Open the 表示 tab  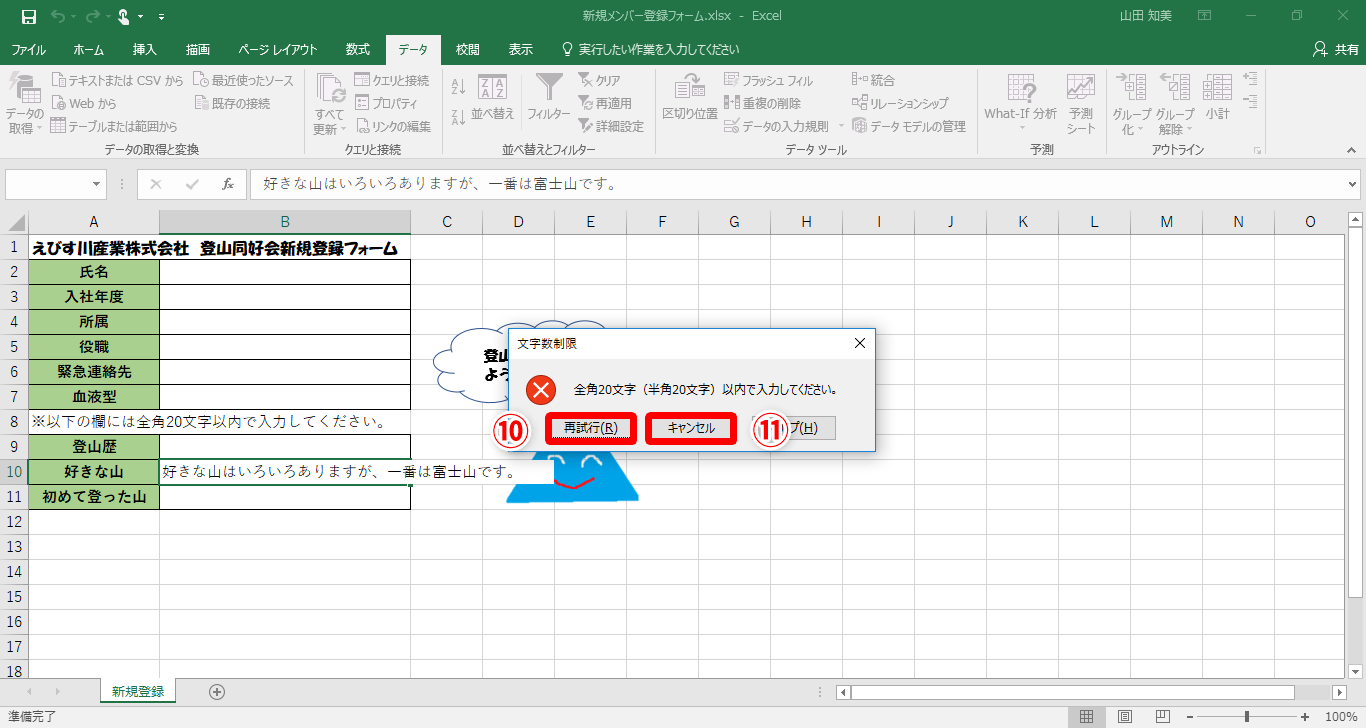coord(520,49)
